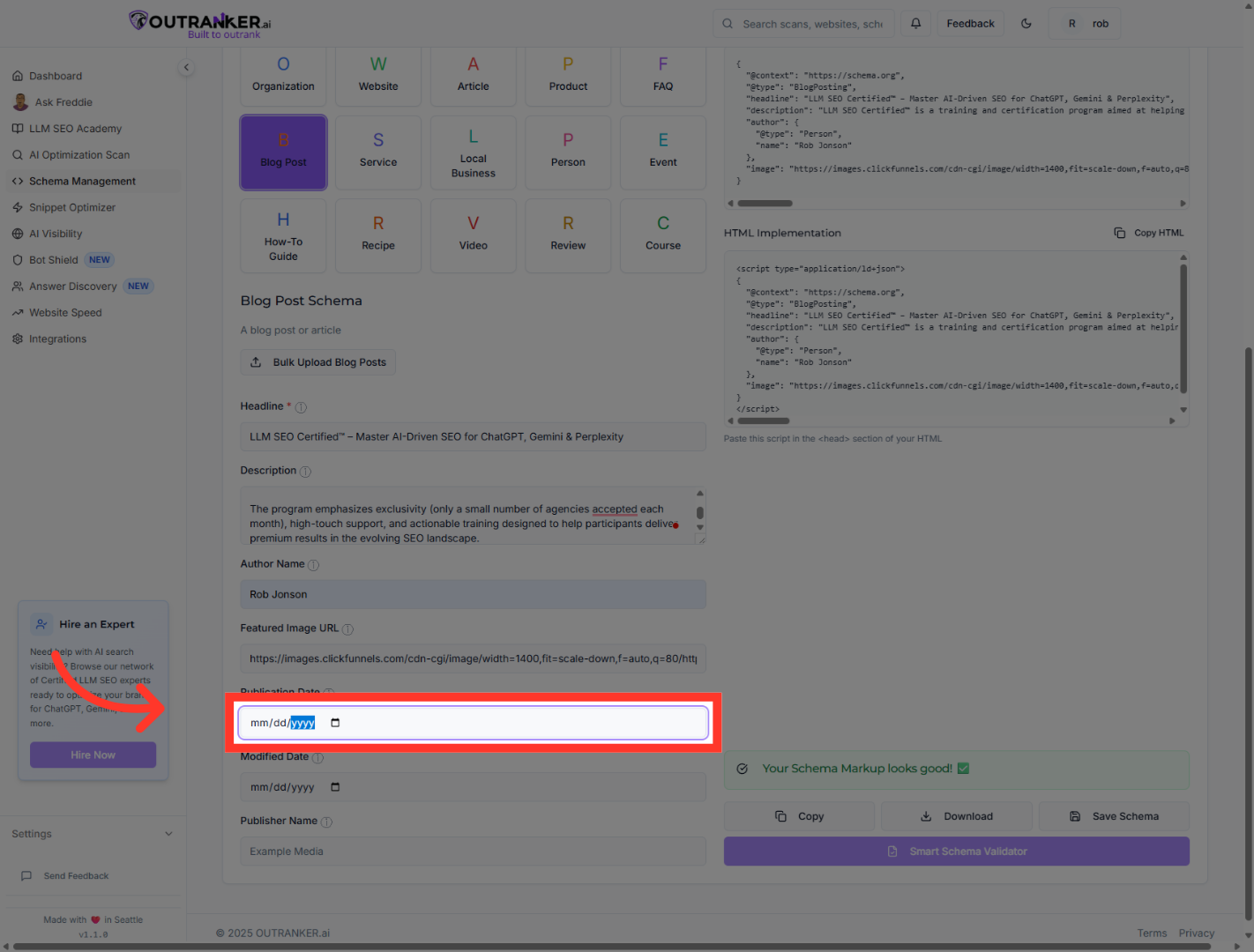Copy the schema with Copy button
The image size is (1254, 952).
(x=799, y=816)
